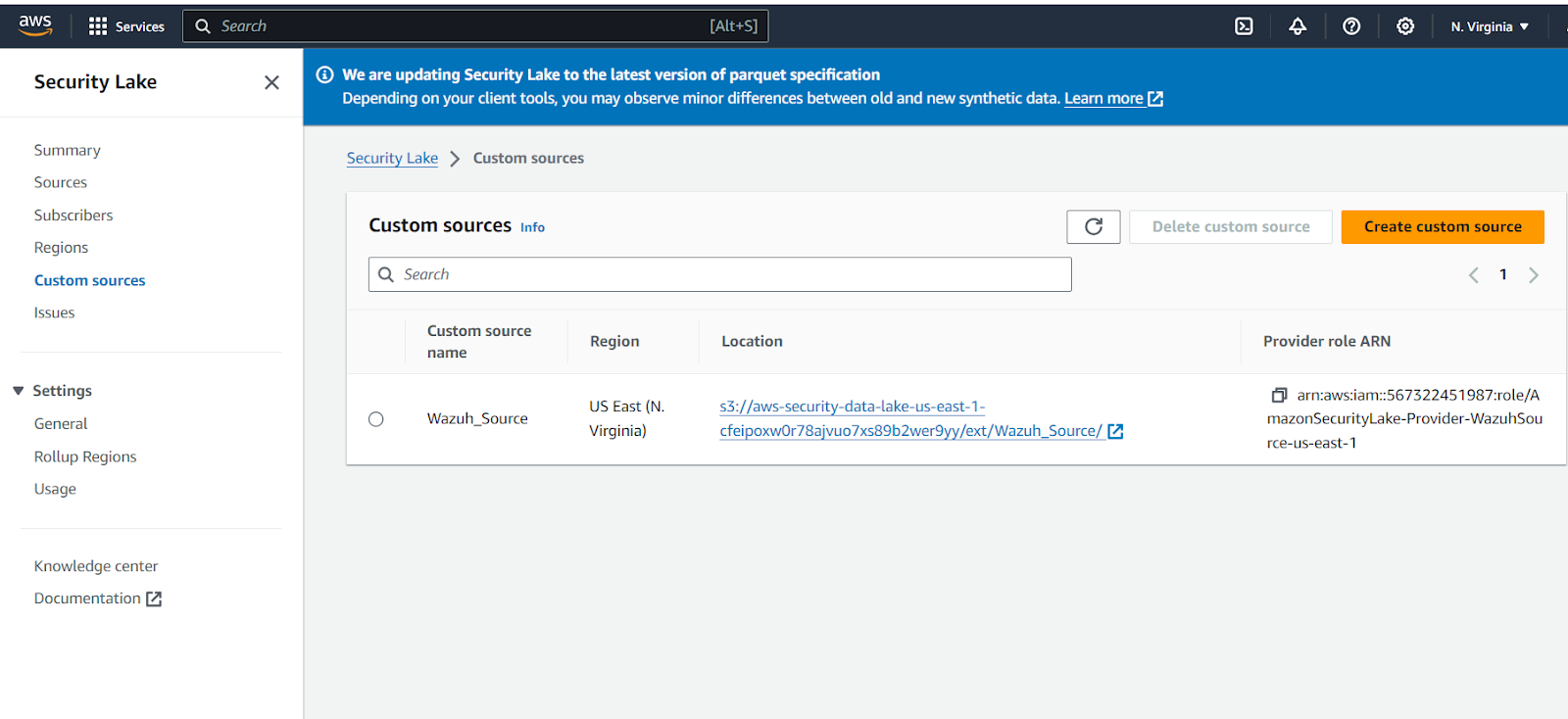
Task: Click the provider role ARN text
Action: point(1404,418)
